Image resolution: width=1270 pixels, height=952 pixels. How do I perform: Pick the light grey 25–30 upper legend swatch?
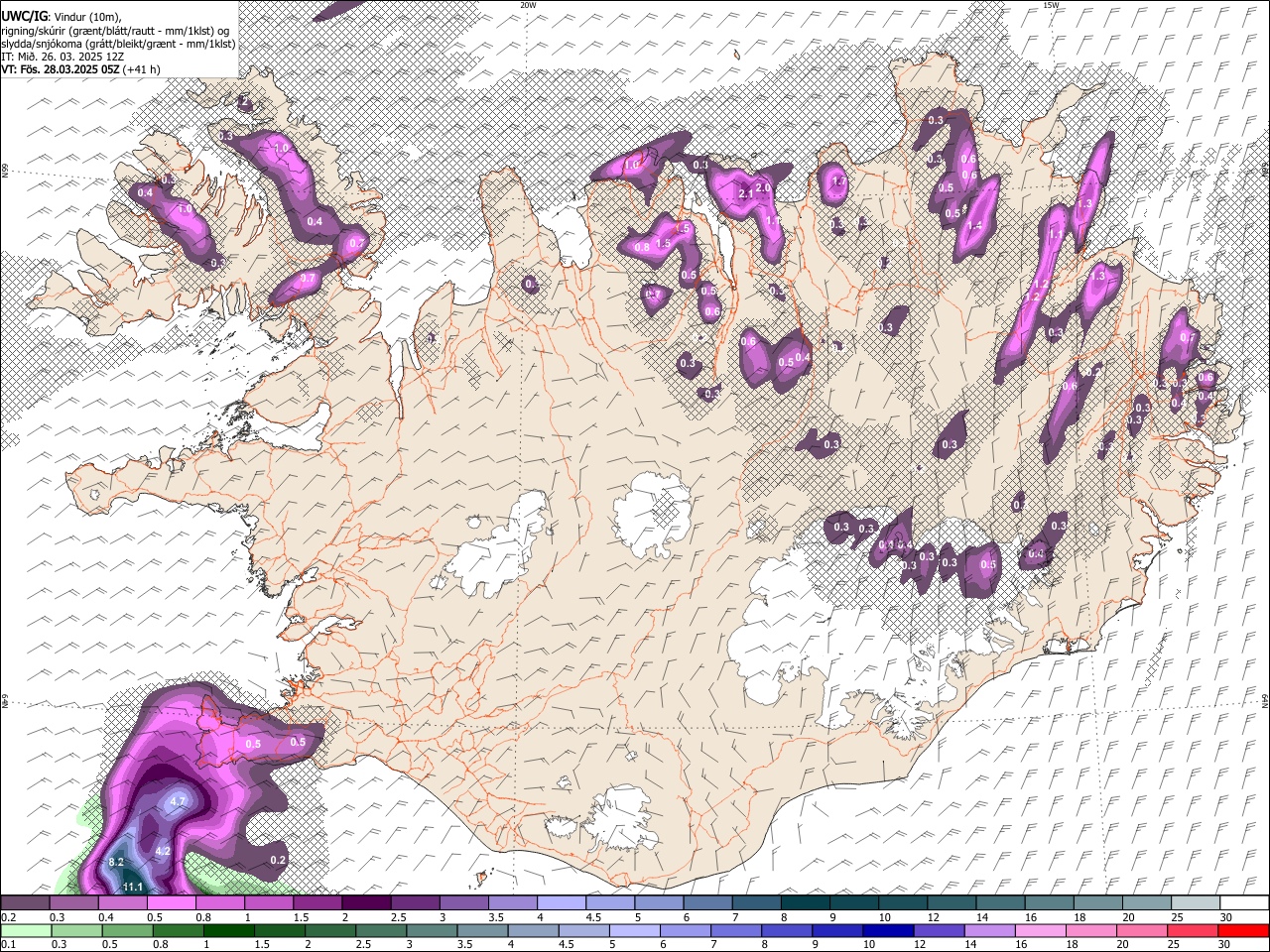point(1195,903)
